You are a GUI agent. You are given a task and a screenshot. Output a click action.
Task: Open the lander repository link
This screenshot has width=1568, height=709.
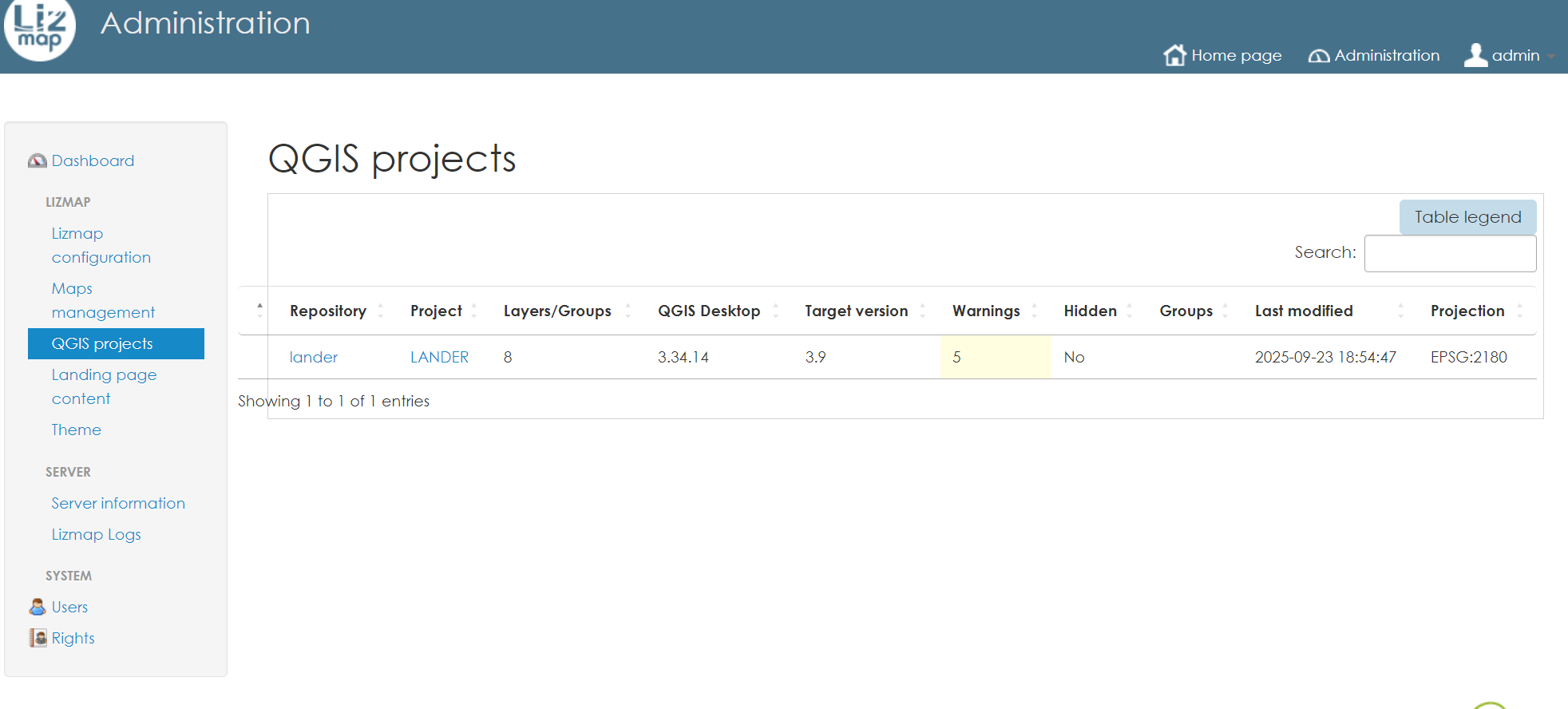313,357
